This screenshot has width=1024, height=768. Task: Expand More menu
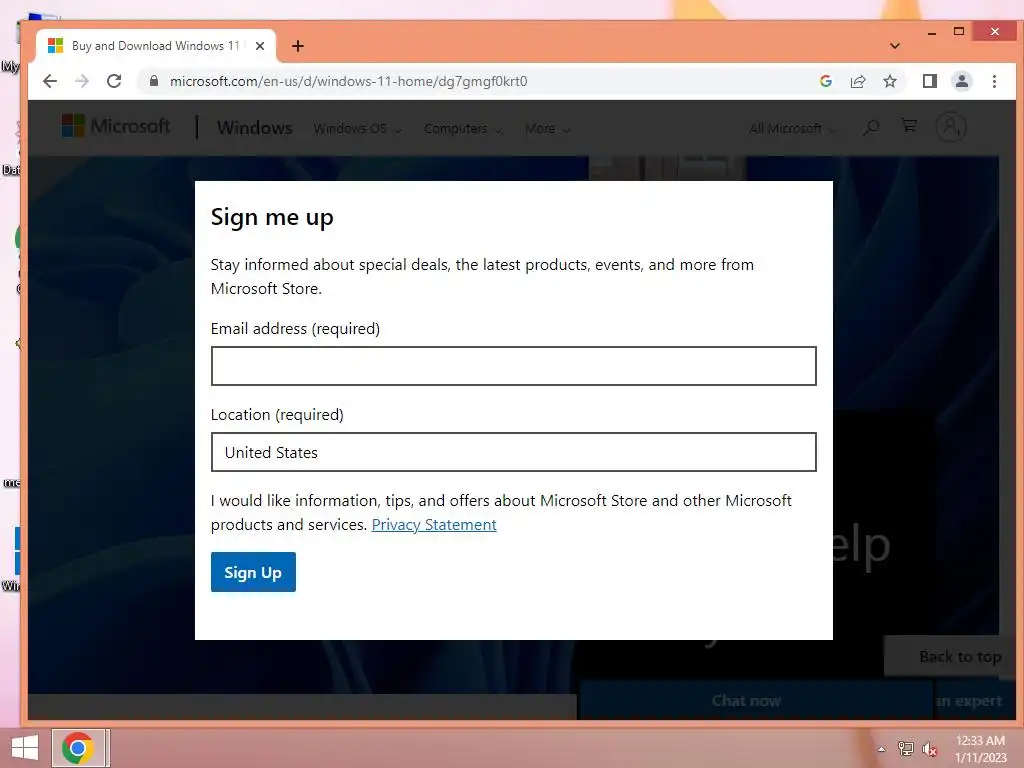[547, 129]
